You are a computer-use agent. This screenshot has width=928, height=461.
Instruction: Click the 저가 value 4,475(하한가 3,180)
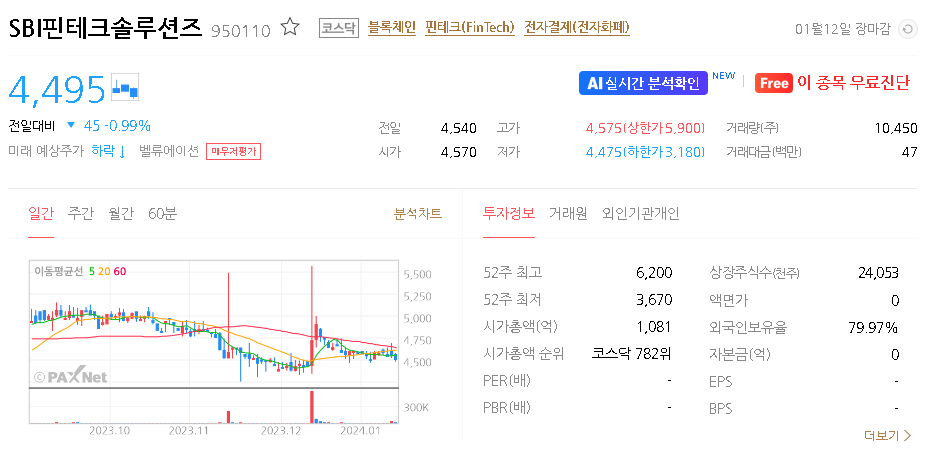coord(645,152)
